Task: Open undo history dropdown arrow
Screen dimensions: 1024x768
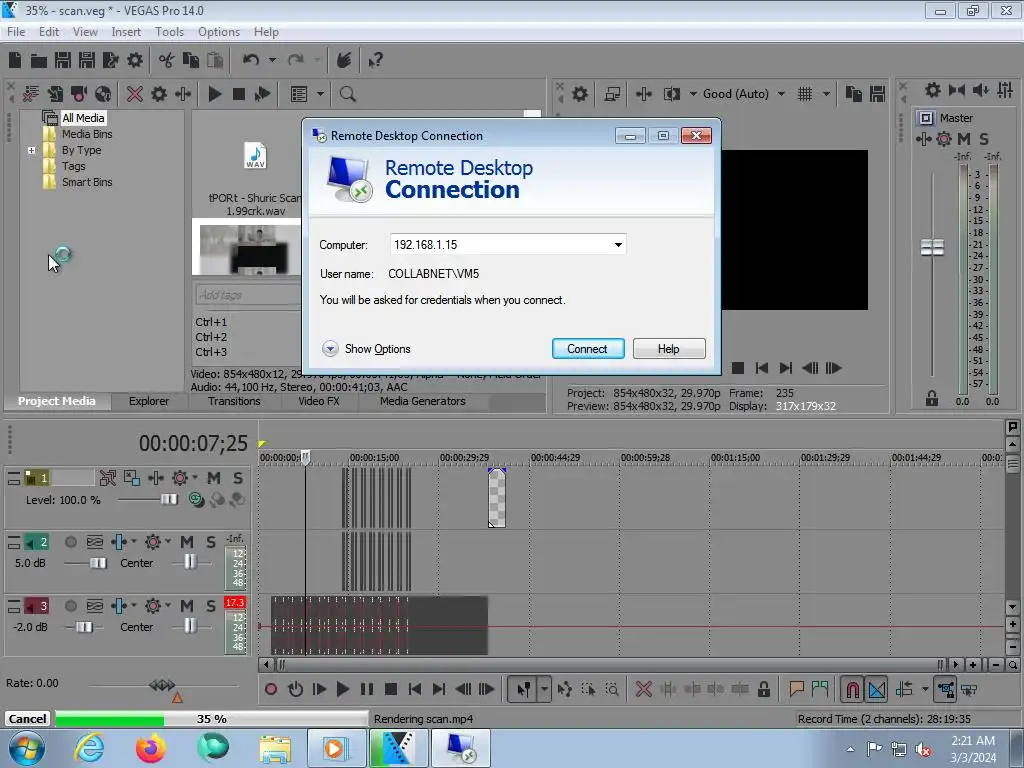Action: click(x=272, y=60)
